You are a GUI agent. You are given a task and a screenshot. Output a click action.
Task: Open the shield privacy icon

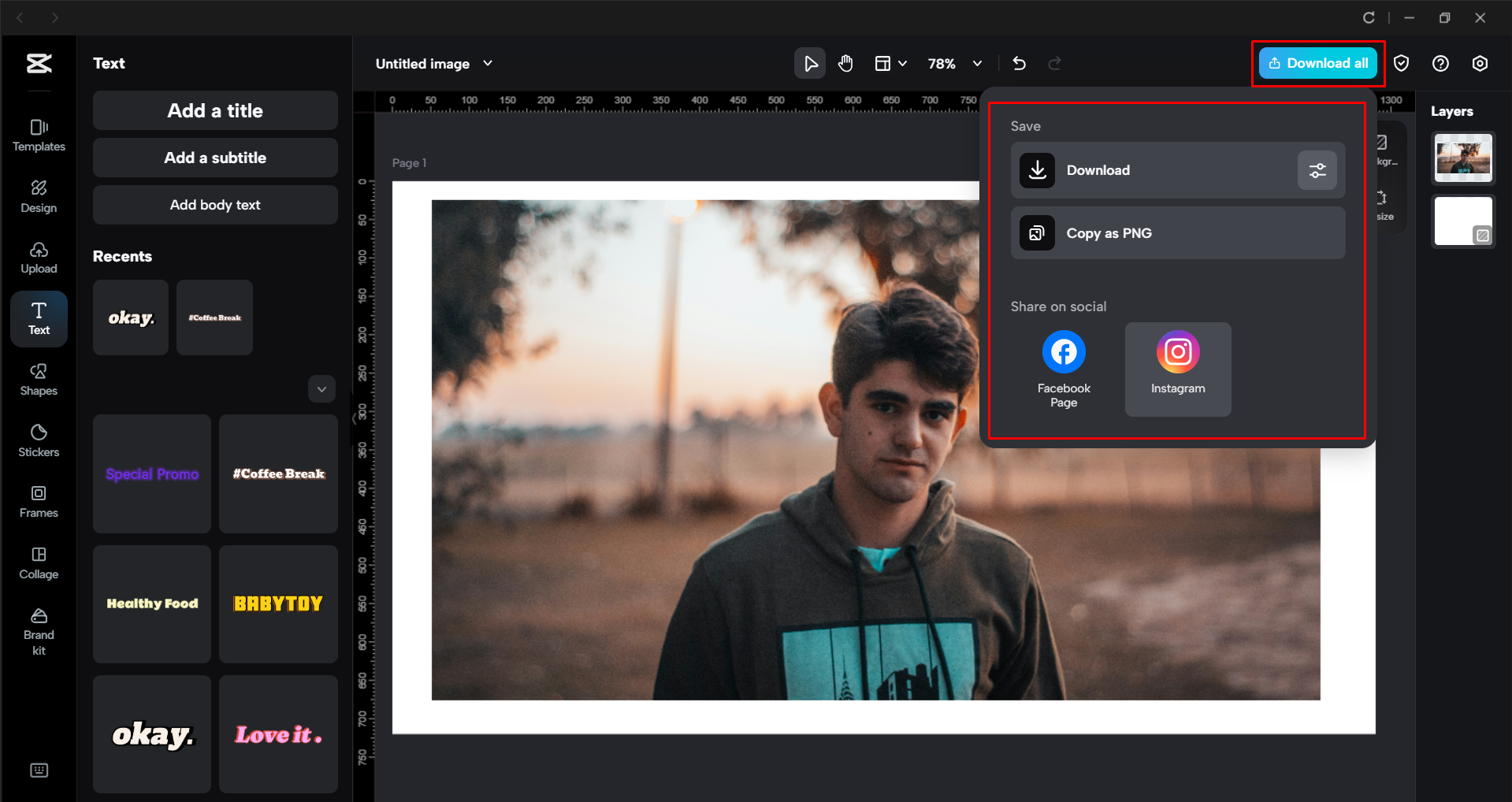(1401, 64)
